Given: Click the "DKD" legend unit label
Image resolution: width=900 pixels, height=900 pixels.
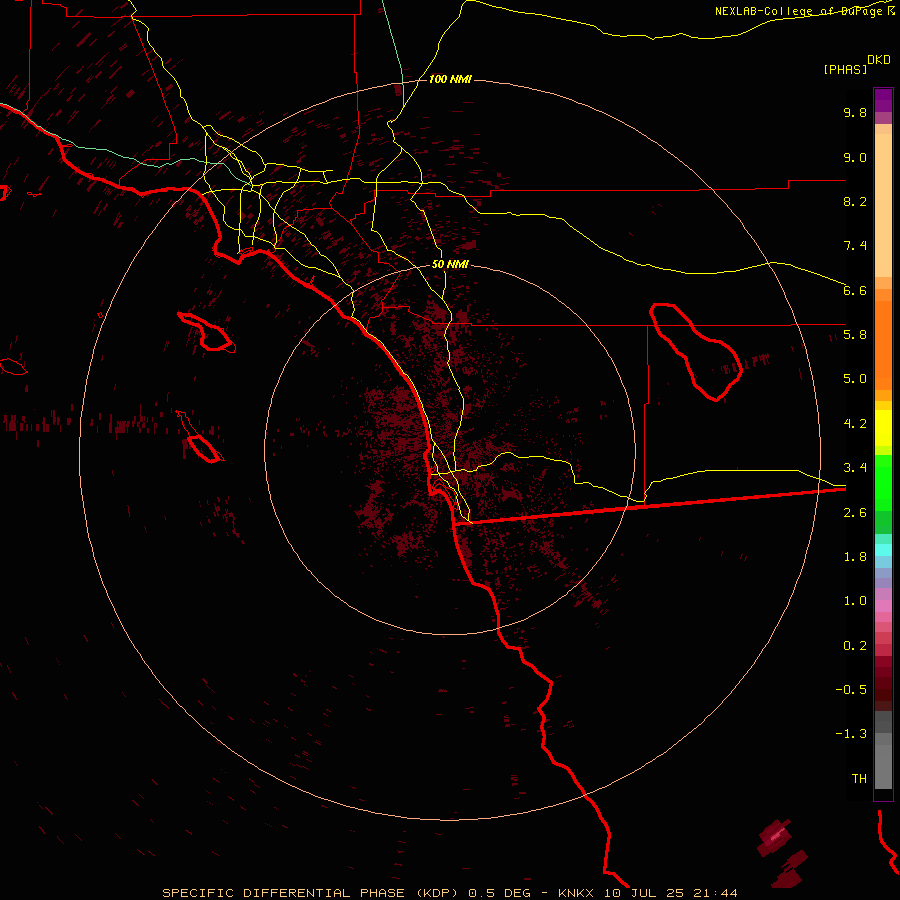Looking at the screenshot, I should point(879,59).
